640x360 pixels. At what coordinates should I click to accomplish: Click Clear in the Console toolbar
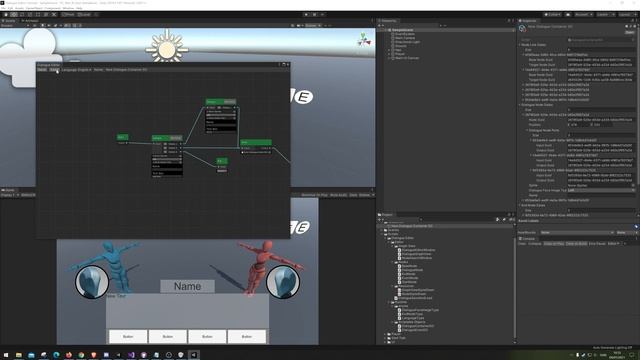pos(522,244)
